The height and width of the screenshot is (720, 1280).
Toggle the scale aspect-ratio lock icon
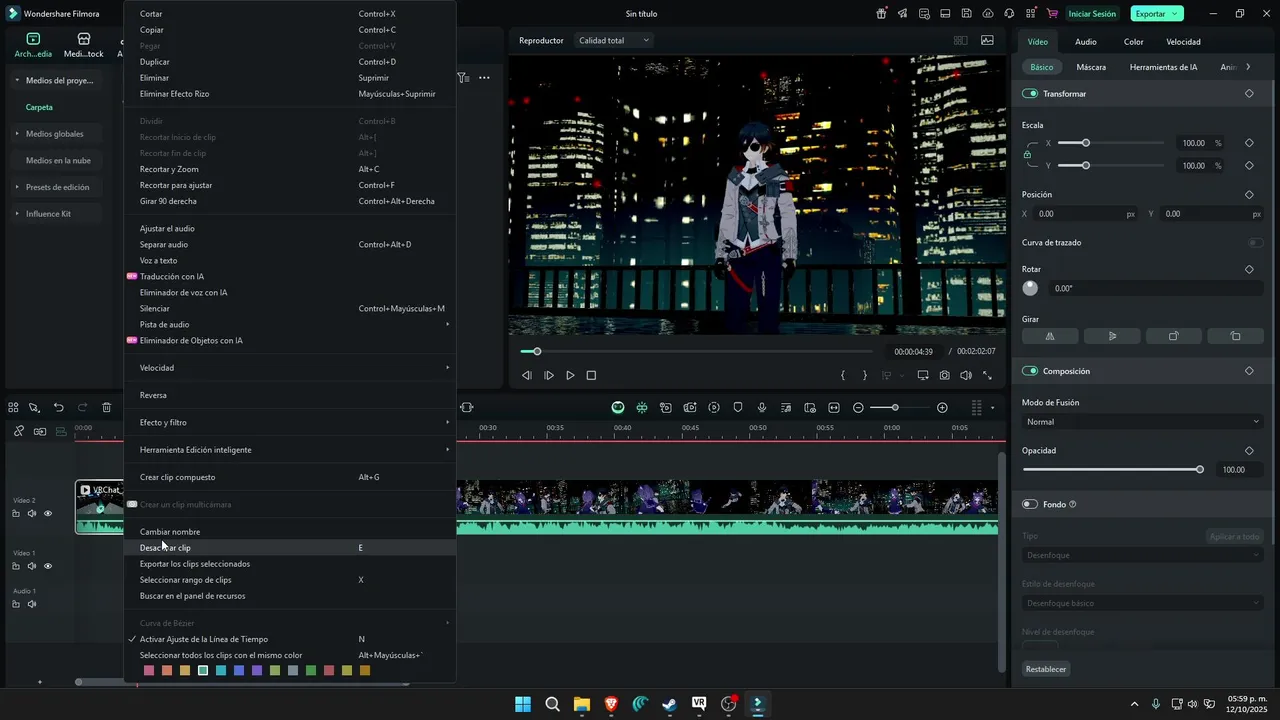(x=1027, y=154)
